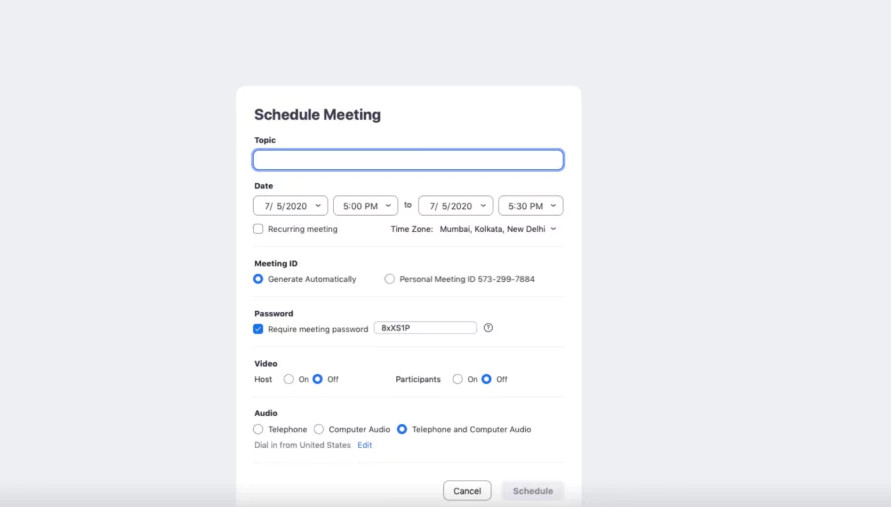The image size is (891, 507).
Task: Set Host video to Off
Action: (x=318, y=379)
